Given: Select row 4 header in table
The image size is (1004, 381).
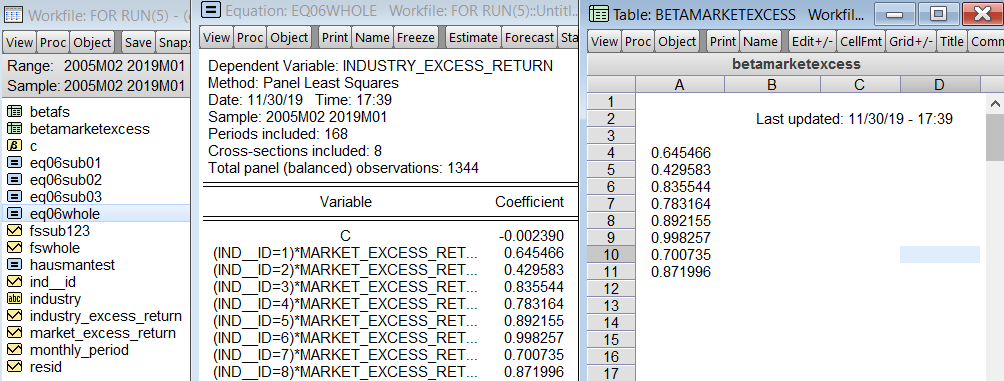Looking at the screenshot, I should click(611, 153).
